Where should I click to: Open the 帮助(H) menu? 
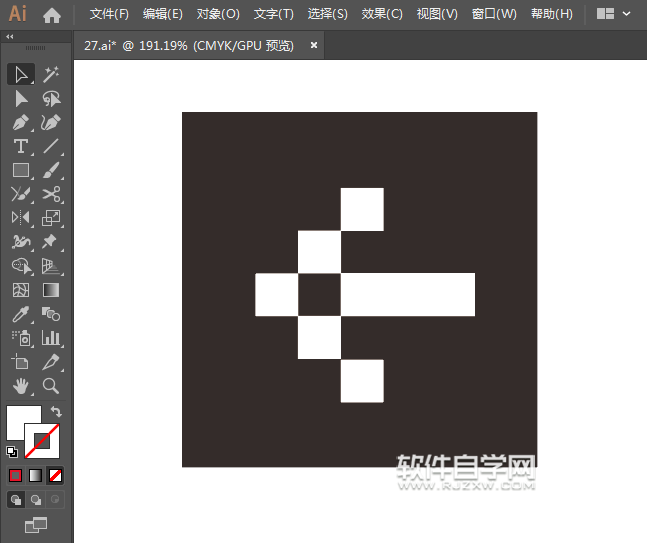click(552, 14)
